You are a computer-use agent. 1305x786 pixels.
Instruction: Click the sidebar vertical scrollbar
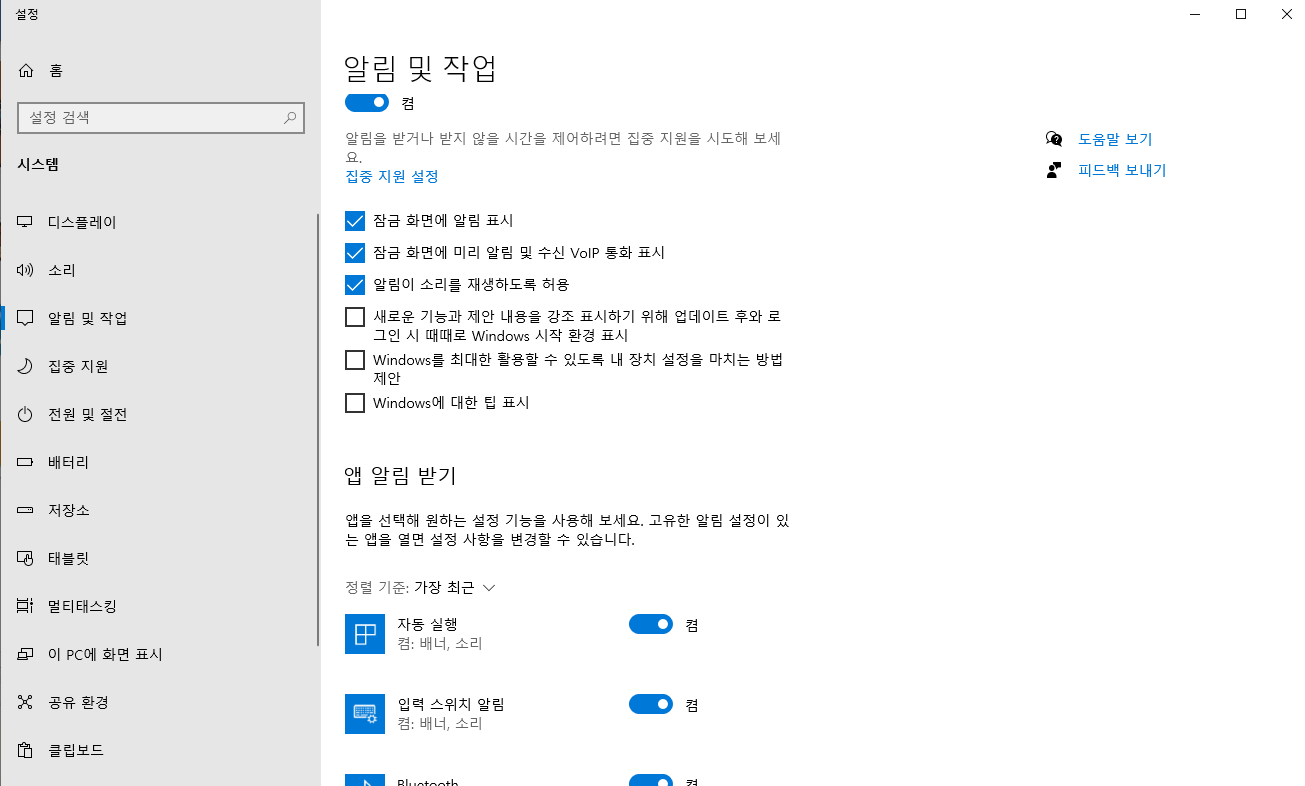click(318, 428)
